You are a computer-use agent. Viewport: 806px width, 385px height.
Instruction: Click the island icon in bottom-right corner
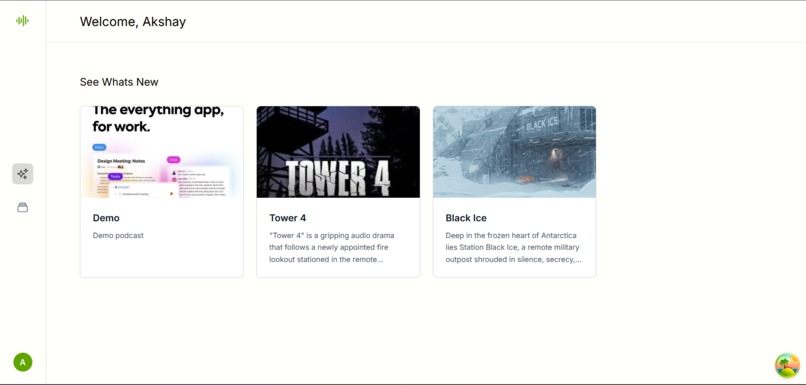click(787, 365)
